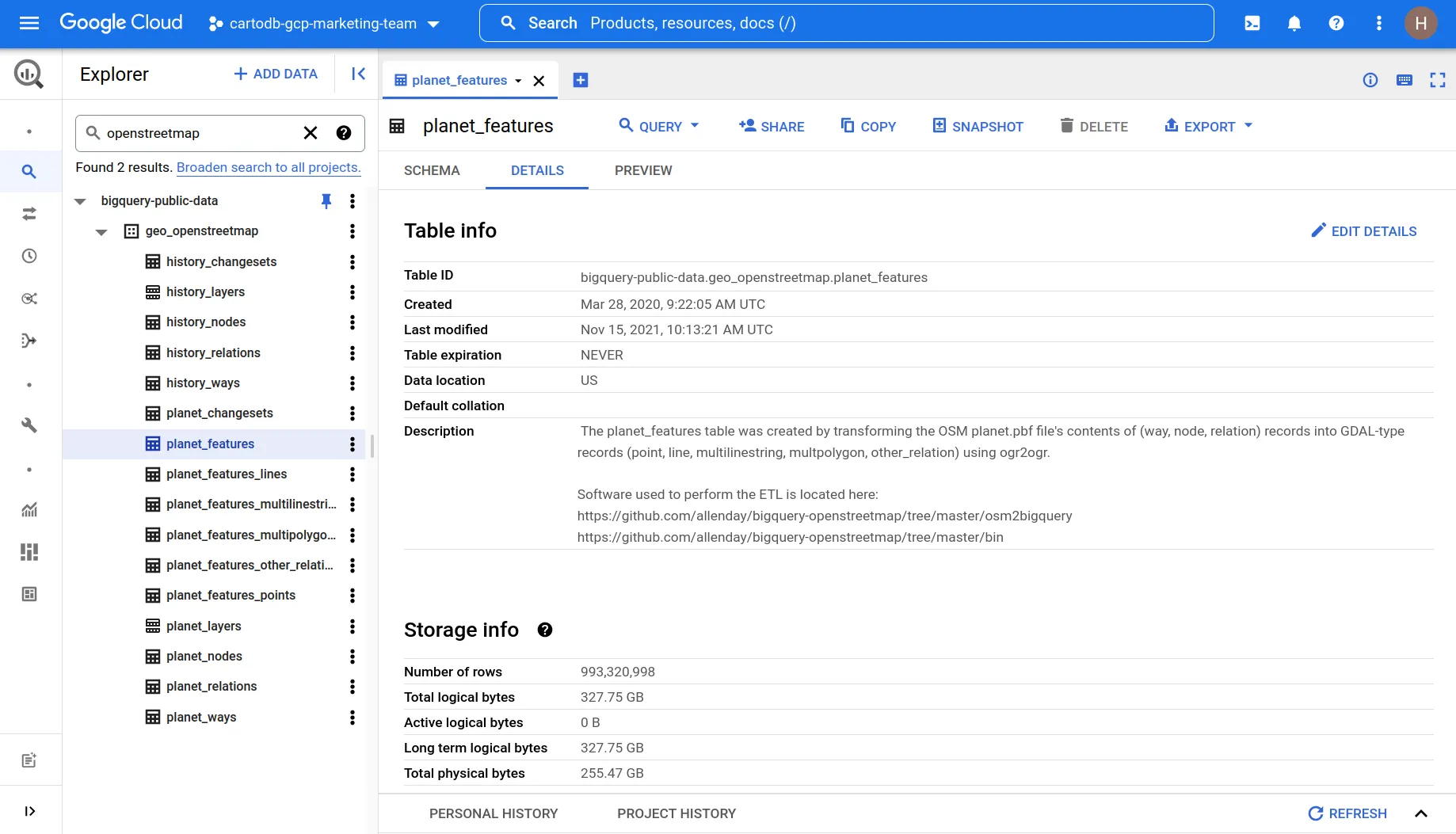Collapse the bigquery-public-data project tree

coord(80,201)
